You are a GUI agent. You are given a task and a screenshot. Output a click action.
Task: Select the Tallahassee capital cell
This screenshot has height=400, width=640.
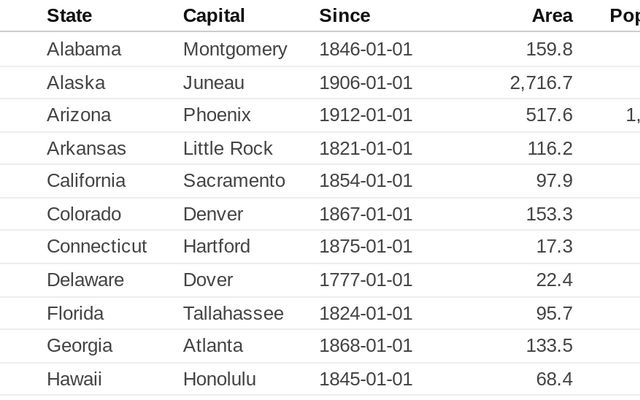(233, 313)
